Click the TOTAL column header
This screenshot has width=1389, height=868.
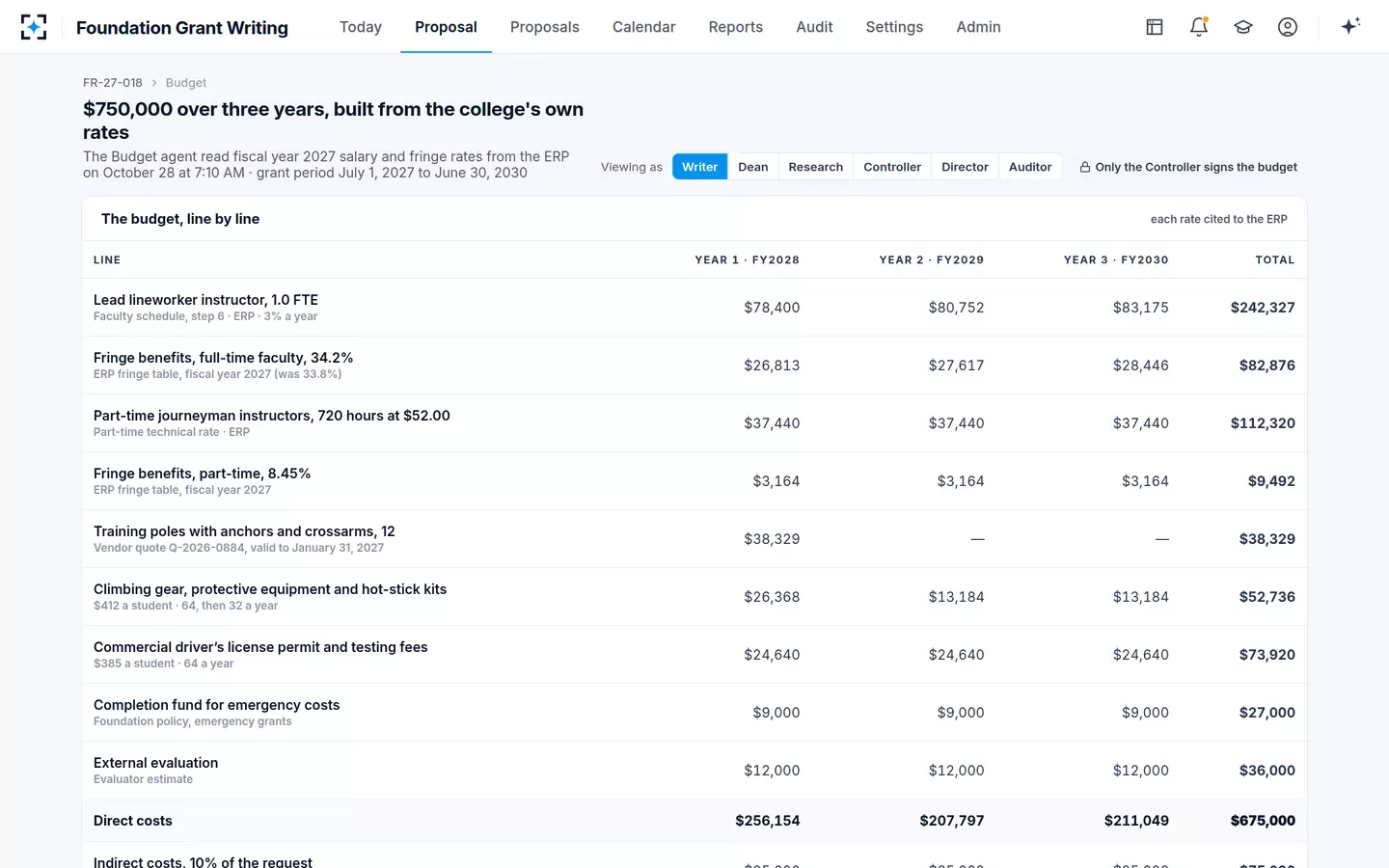[1275, 260]
